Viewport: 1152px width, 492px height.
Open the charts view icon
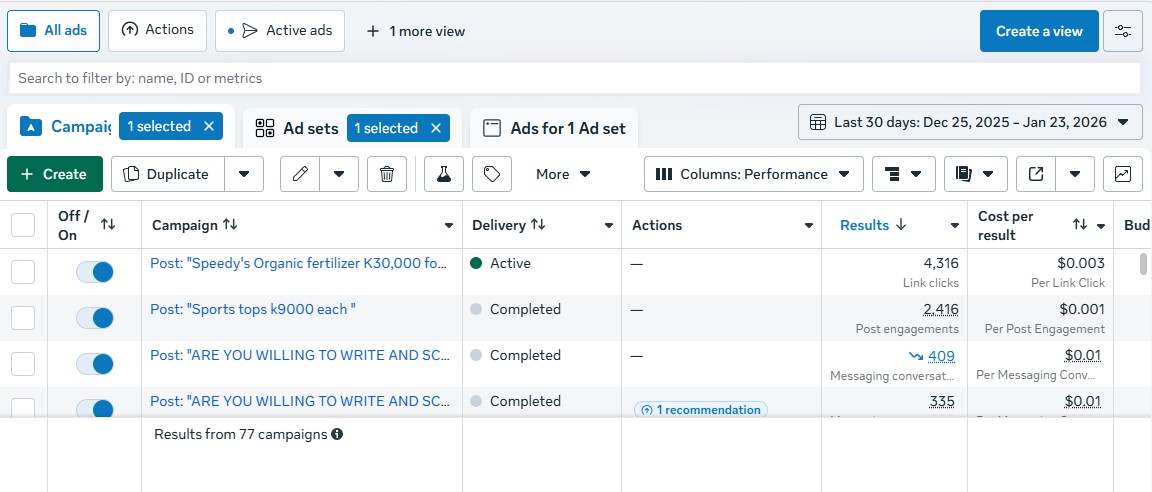click(x=1123, y=174)
